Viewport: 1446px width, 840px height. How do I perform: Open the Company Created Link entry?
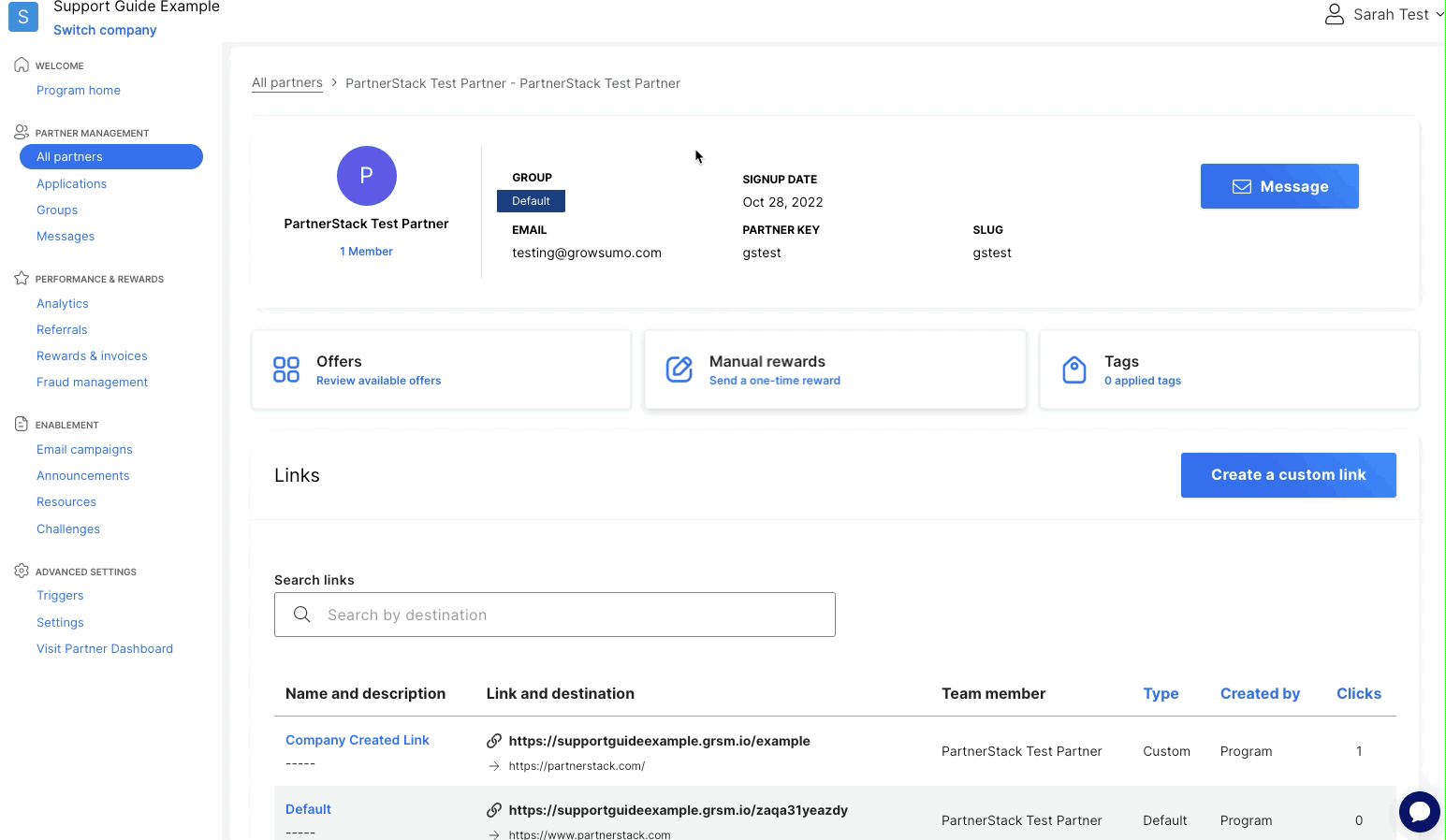(x=358, y=740)
